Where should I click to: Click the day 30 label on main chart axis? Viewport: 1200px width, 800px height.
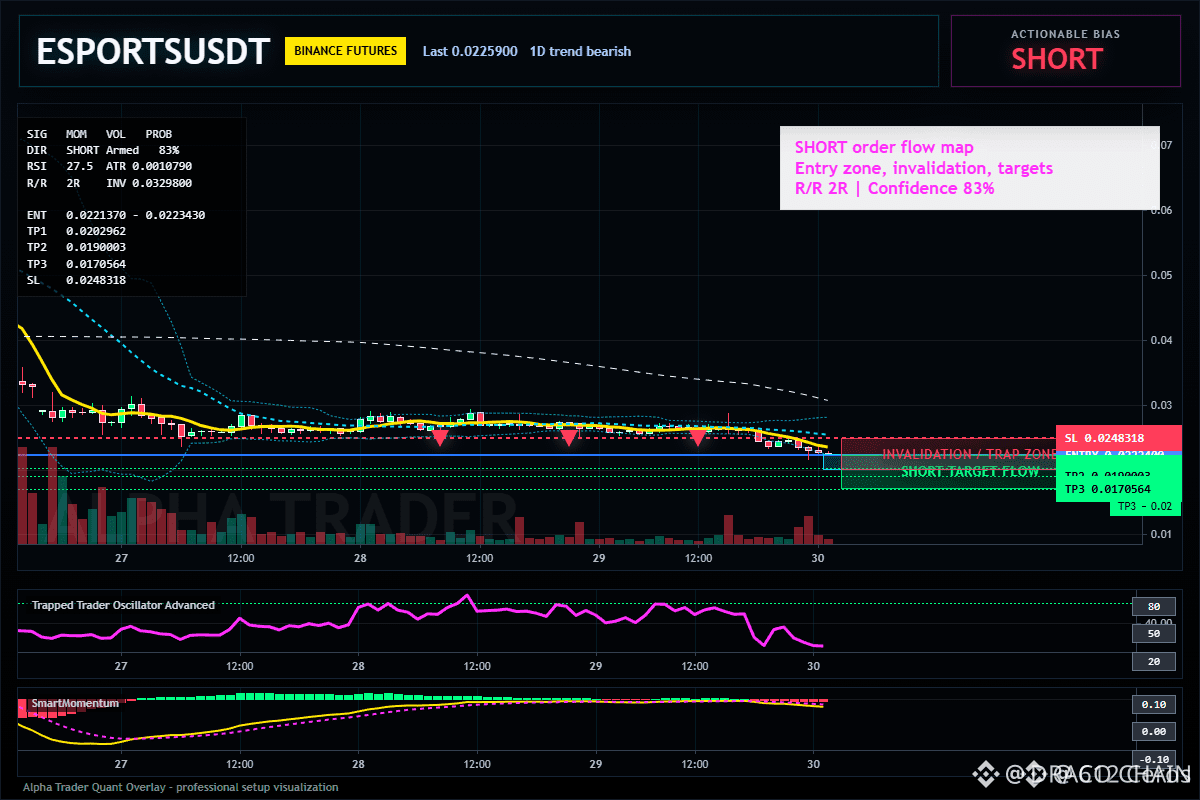[818, 559]
